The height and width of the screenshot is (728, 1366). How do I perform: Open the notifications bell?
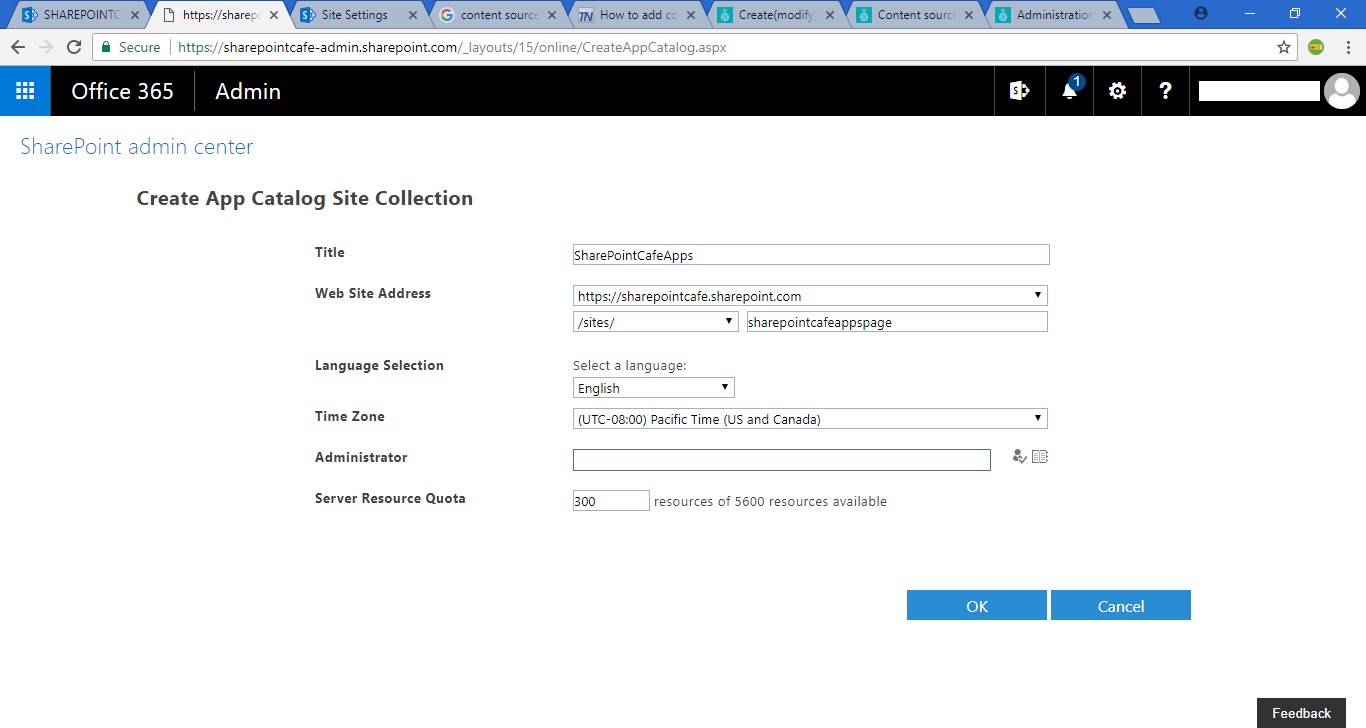tap(1069, 91)
